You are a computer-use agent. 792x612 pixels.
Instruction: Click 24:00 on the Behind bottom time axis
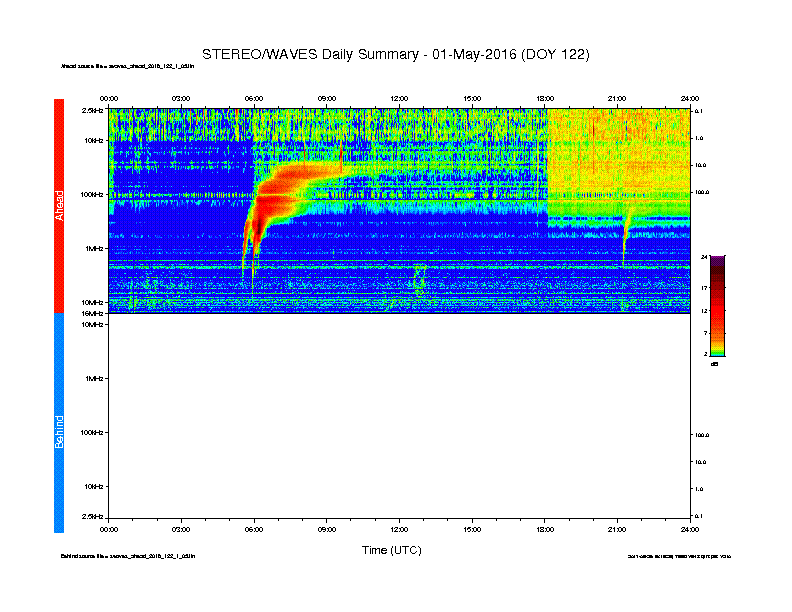point(689,530)
